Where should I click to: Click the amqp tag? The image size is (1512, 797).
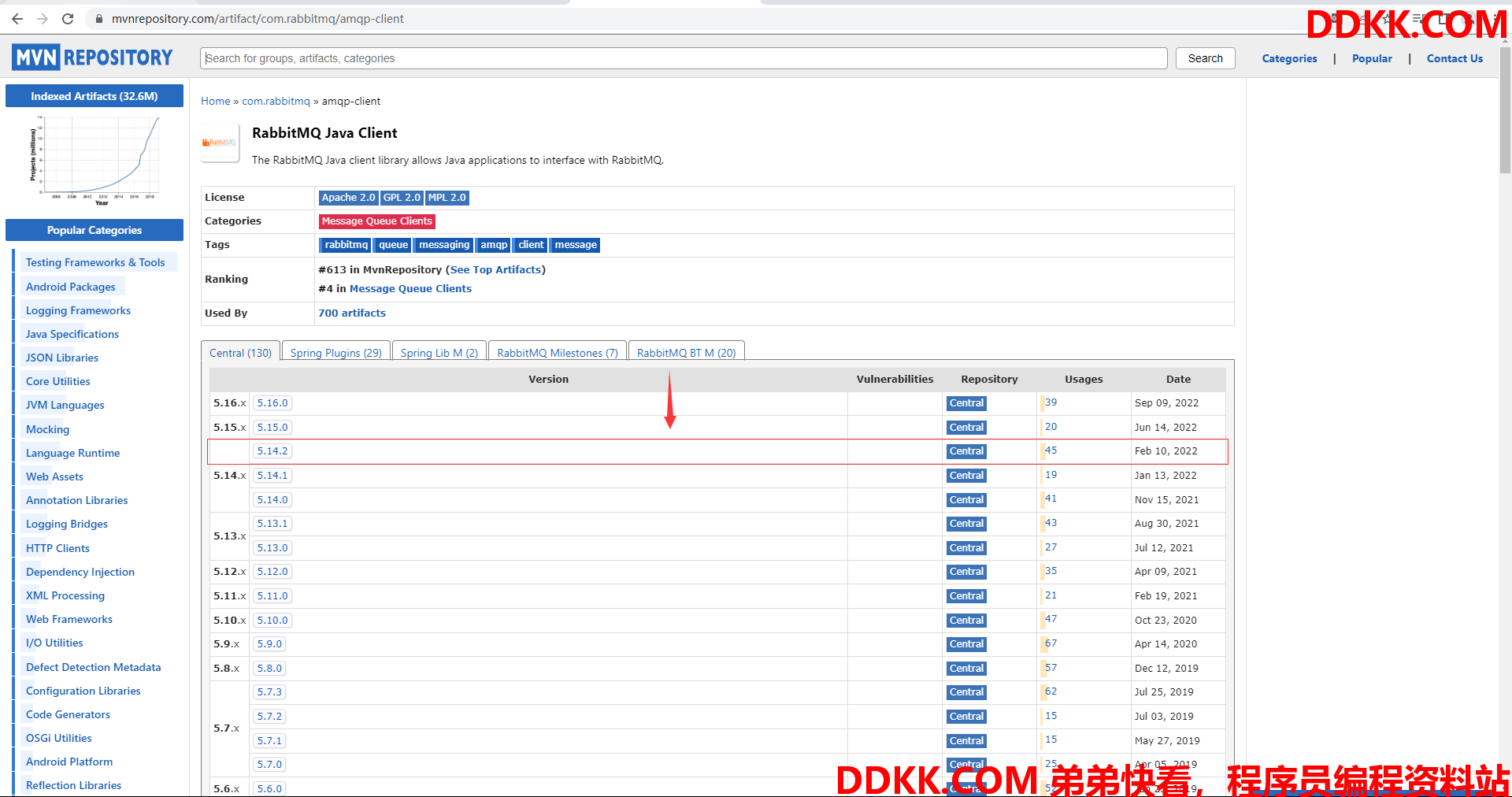pos(494,245)
